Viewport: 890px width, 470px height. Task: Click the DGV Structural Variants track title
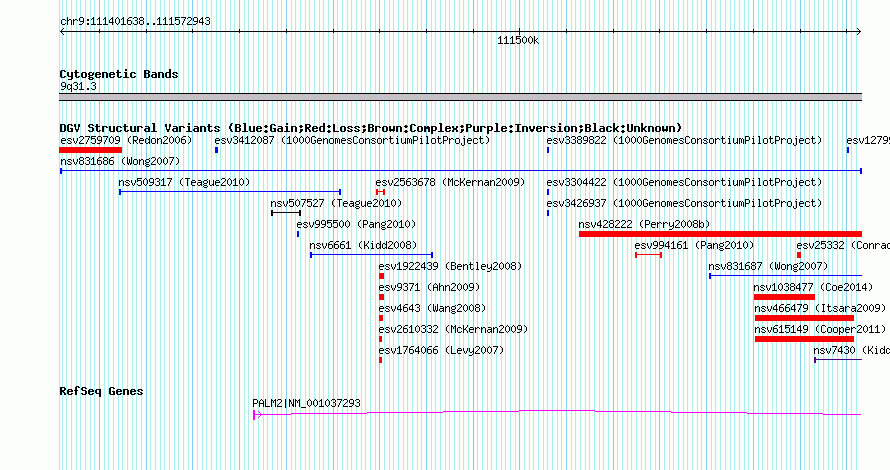[x=371, y=128]
